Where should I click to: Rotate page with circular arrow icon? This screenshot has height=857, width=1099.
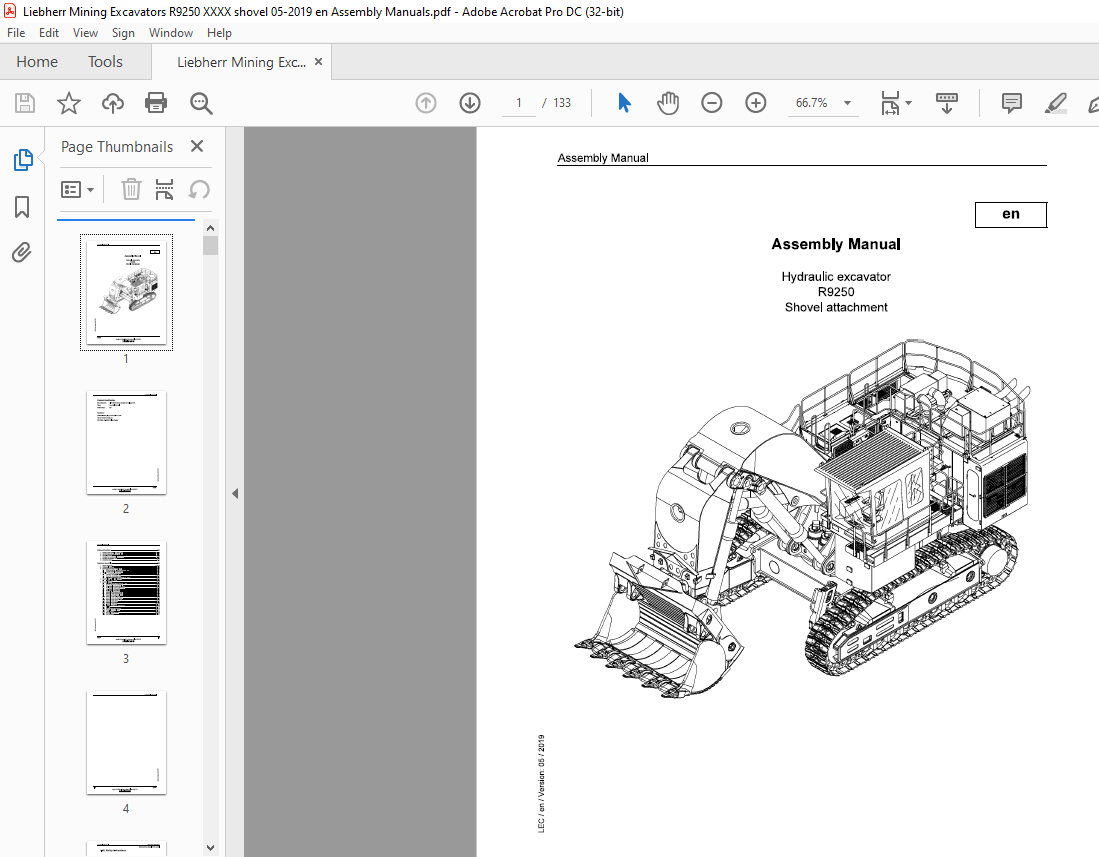pyautogui.click(x=199, y=189)
